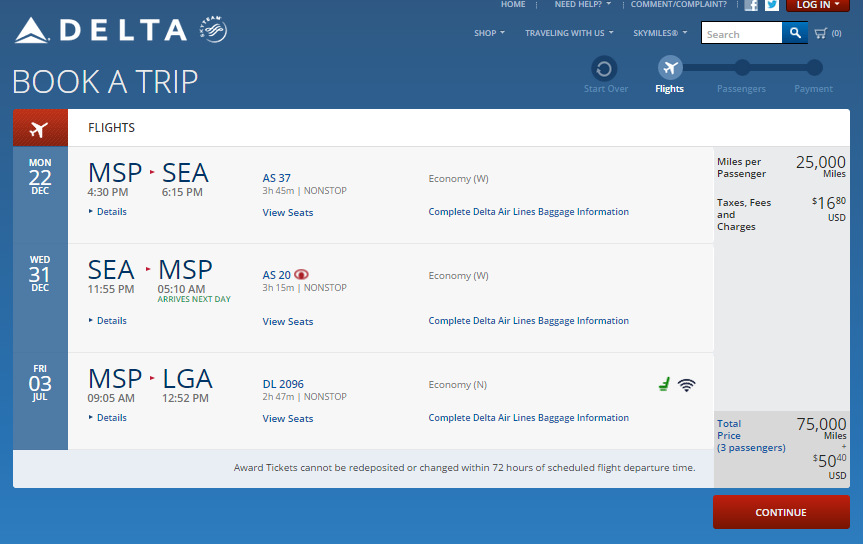View Seats for flight AS 37
This screenshot has height=544, width=863.
(288, 213)
